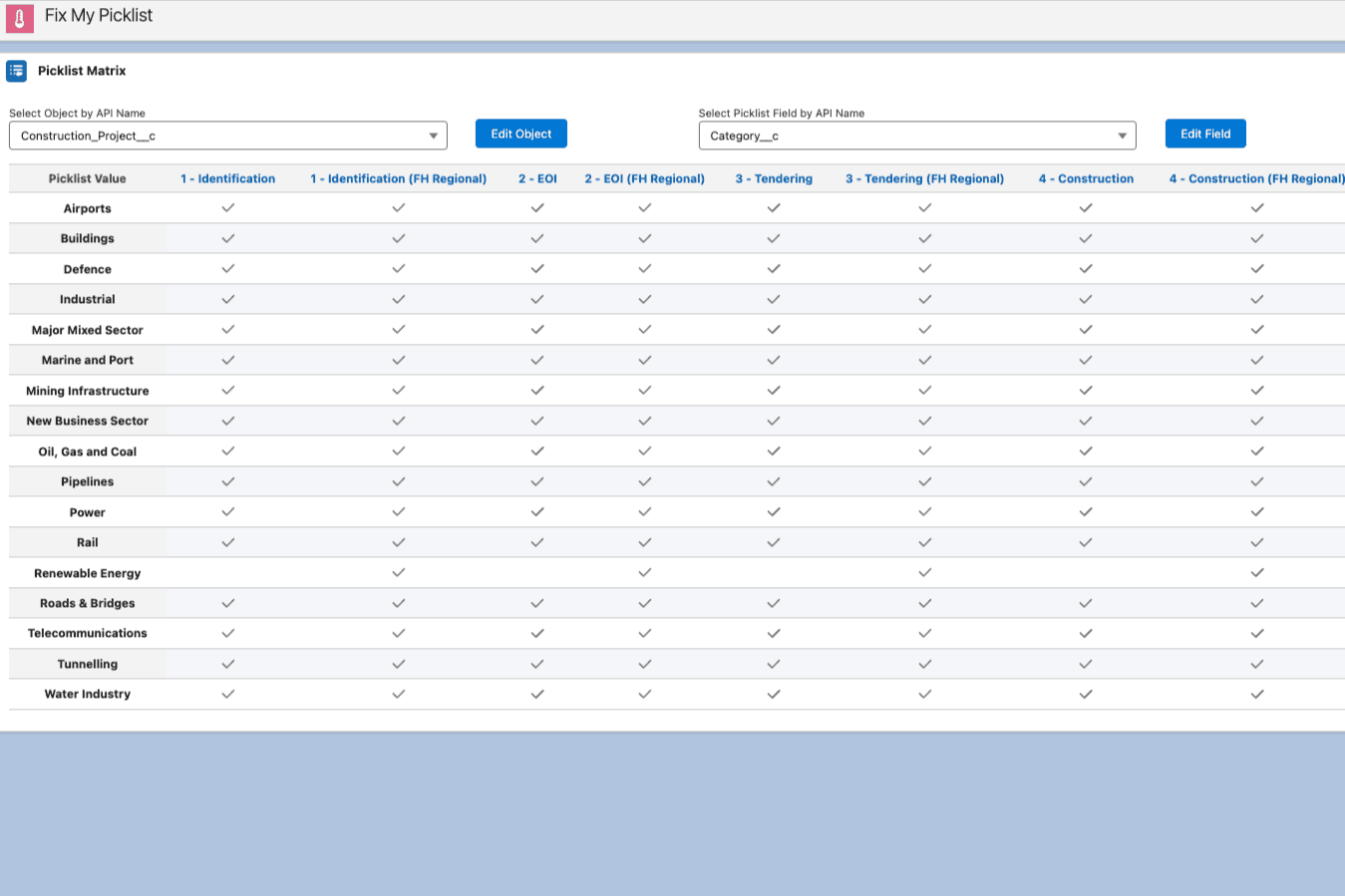The width and height of the screenshot is (1345, 896).
Task: Select the Power row label
Action: (x=88, y=512)
